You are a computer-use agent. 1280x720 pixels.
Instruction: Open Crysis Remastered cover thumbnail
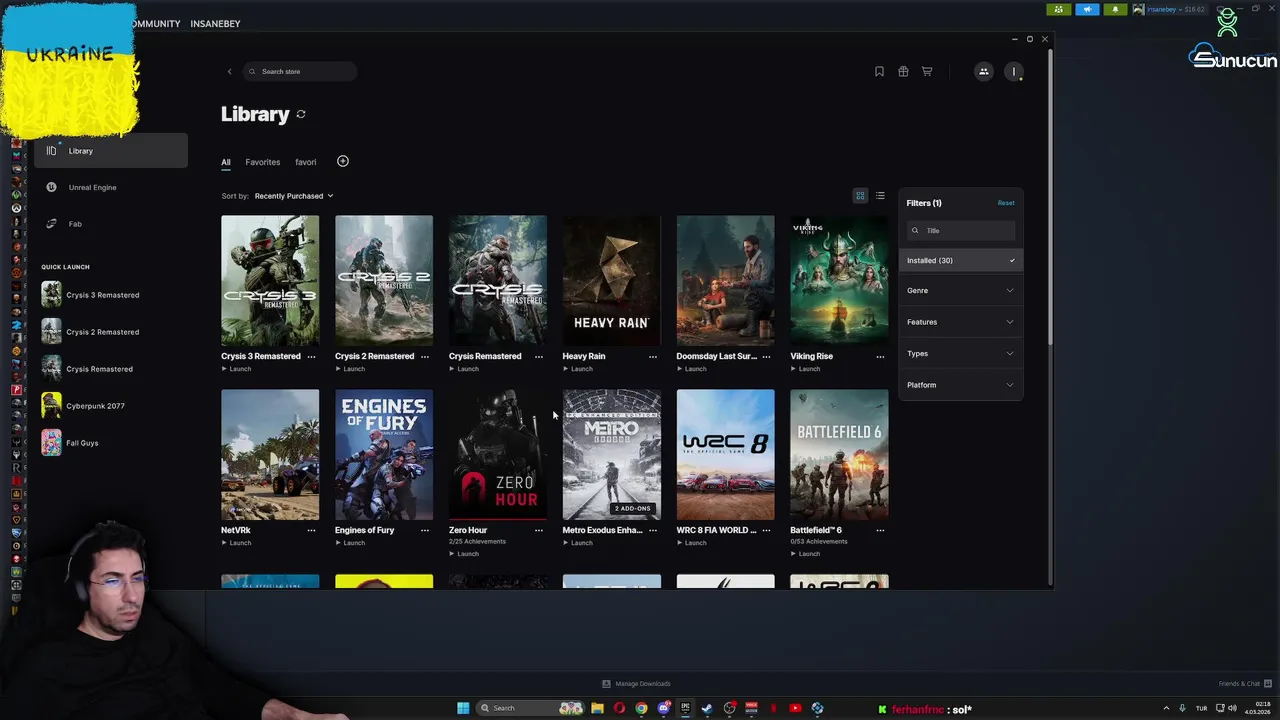pos(498,280)
